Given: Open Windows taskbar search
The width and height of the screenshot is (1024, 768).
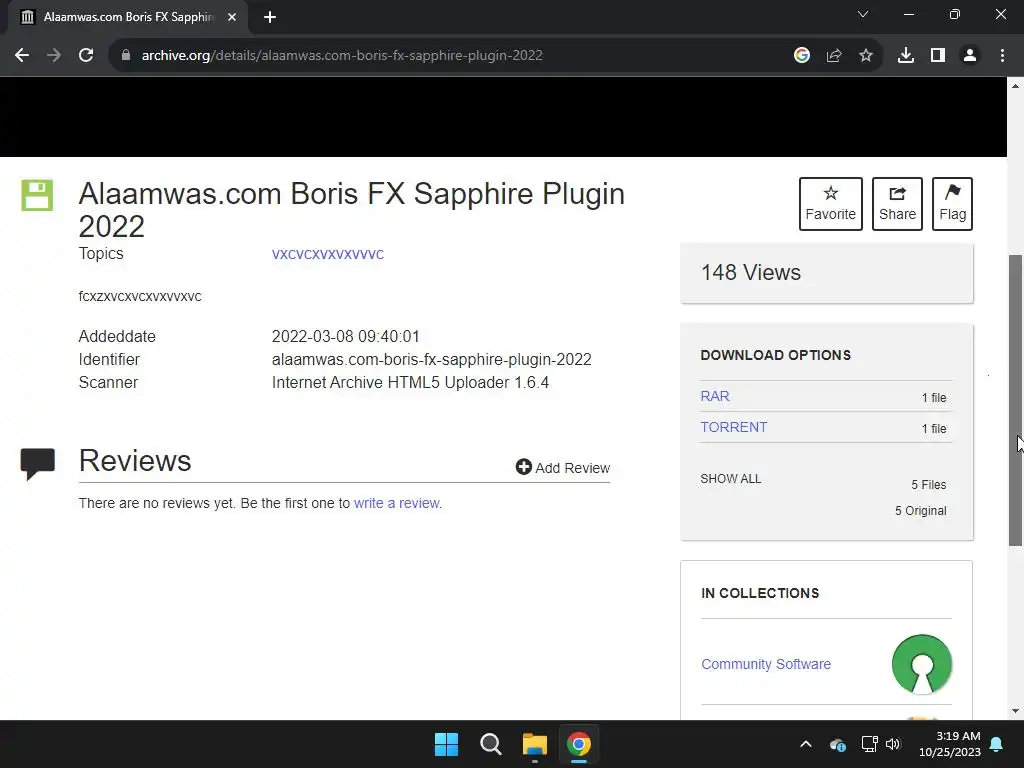Looking at the screenshot, I should [490, 744].
